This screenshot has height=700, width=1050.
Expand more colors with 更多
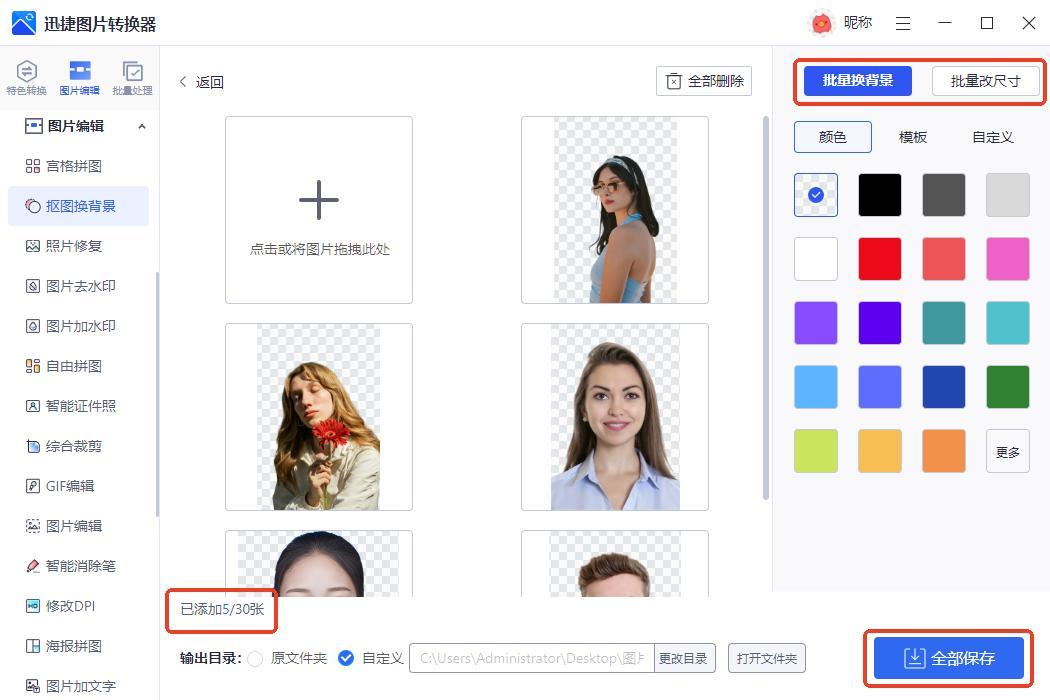1007,452
